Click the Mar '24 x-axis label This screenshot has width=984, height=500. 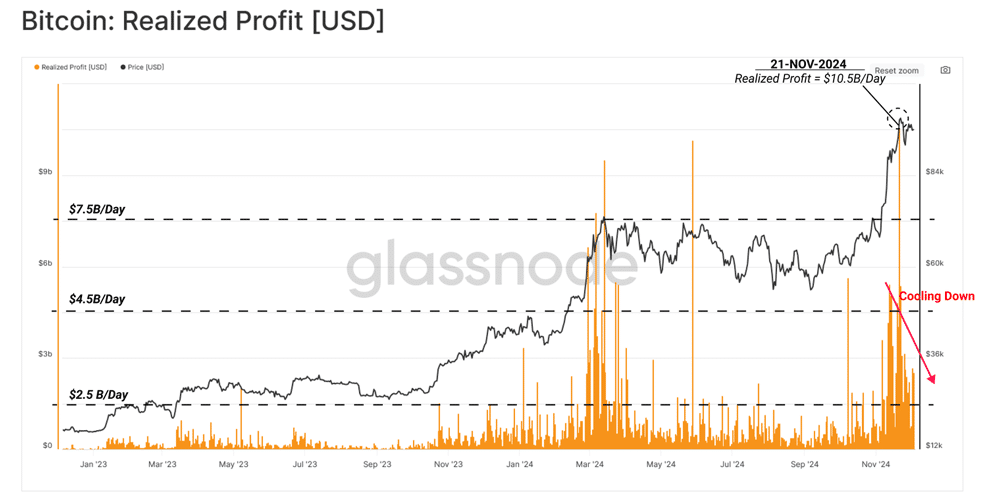(590, 464)
